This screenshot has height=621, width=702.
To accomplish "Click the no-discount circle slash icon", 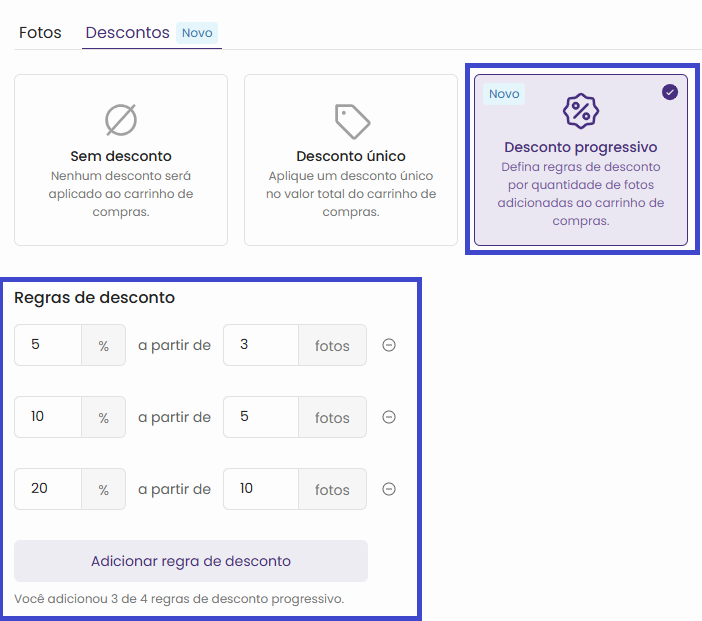I will point(120,120).
